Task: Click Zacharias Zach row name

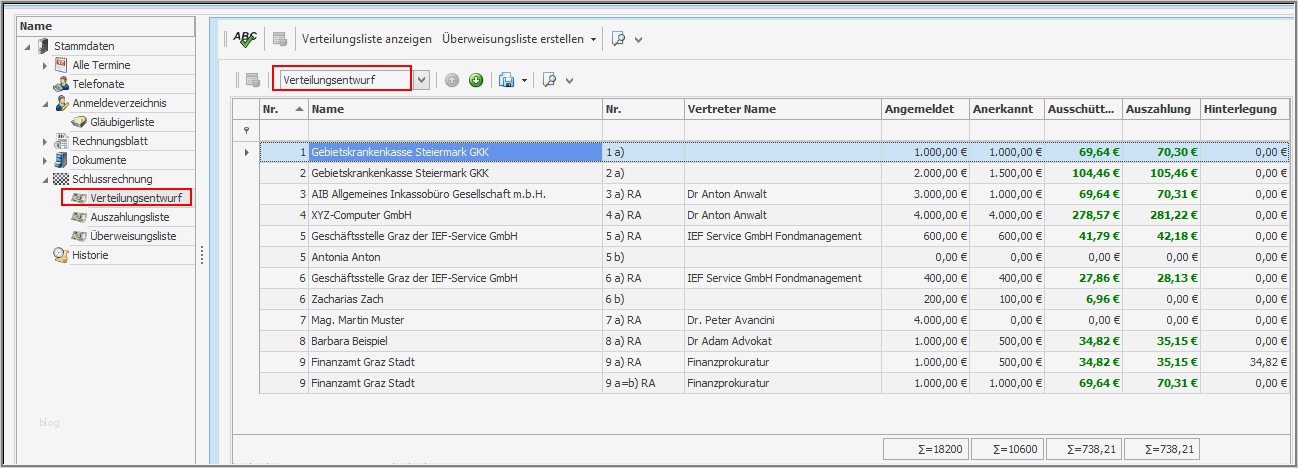Action: [x=347, y=299]
